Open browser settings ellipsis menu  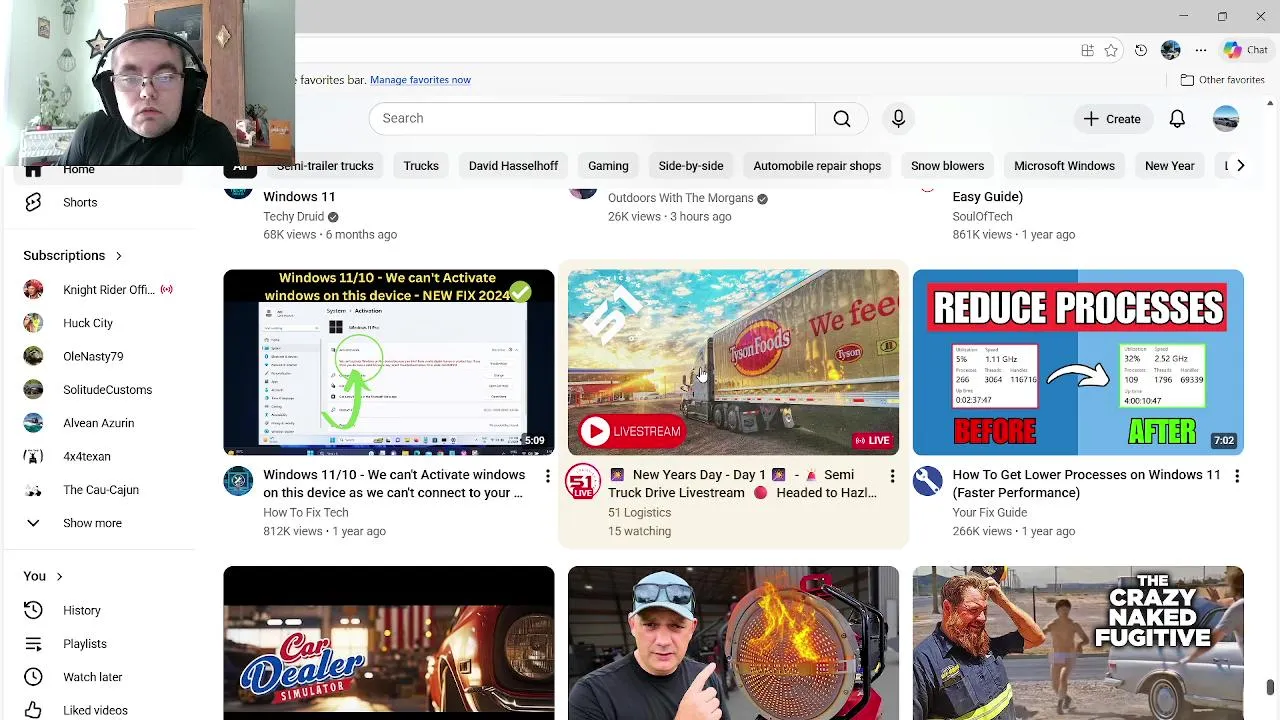(x=1201, y=50)
